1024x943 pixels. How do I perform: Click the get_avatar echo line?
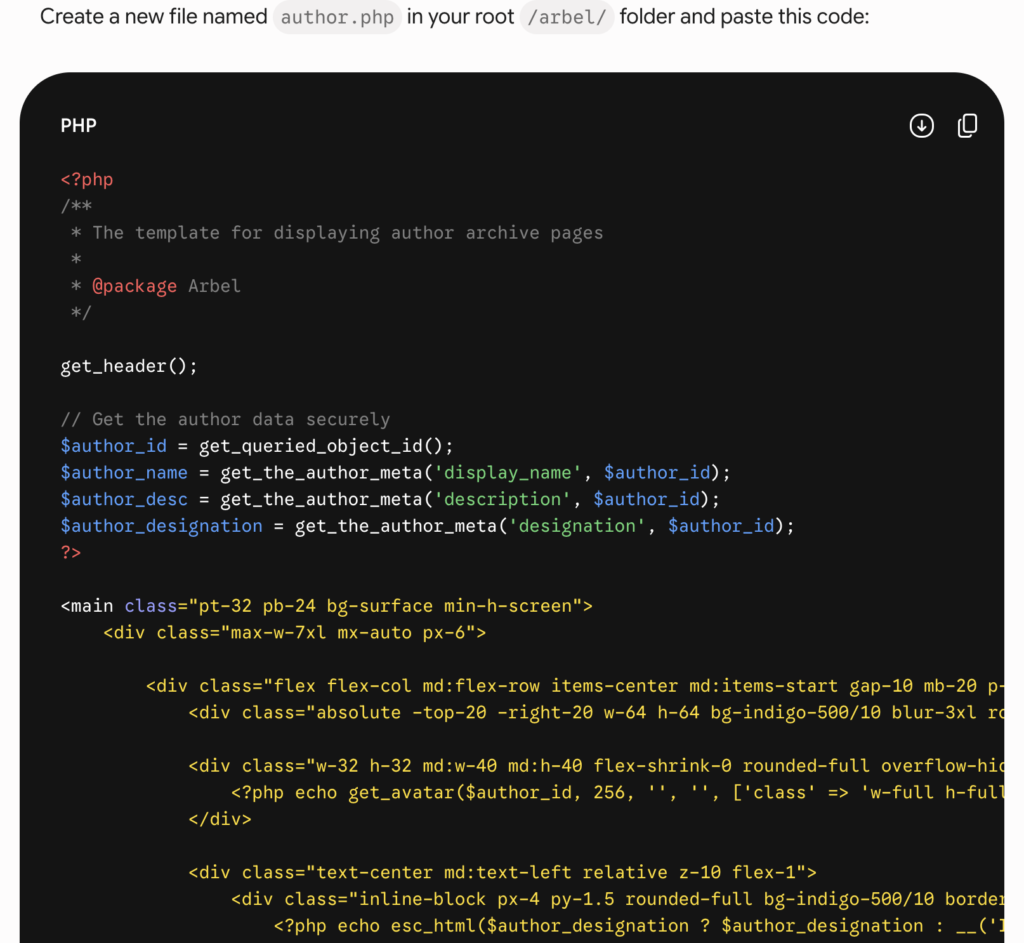coord(618,793)
